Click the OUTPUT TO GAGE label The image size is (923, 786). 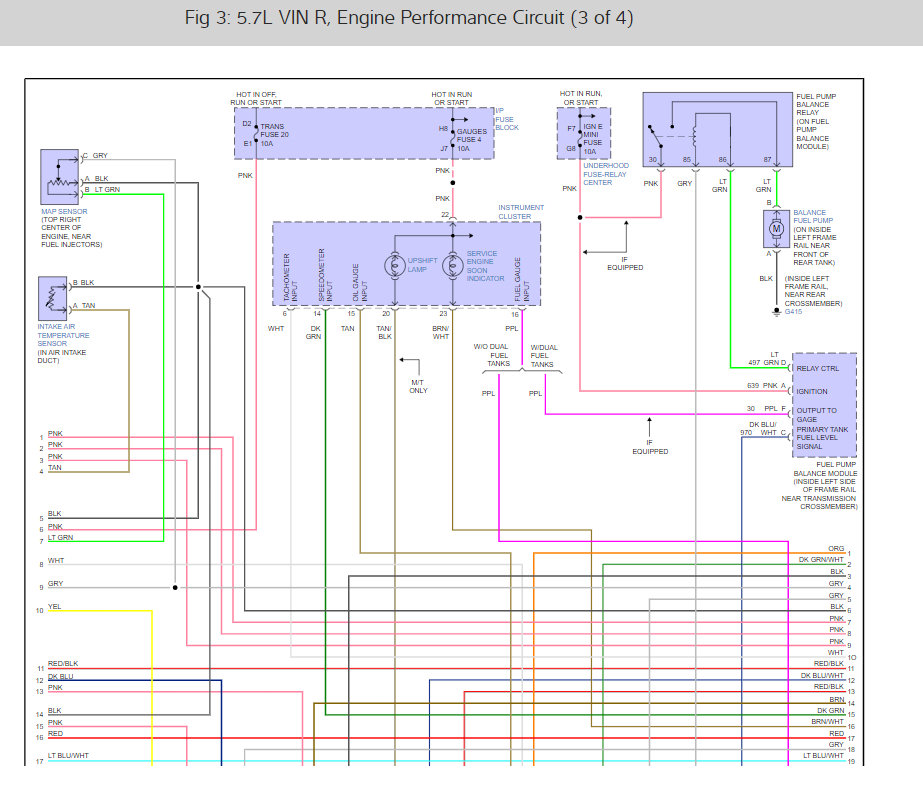pyautogui.click(x=816, y=415)
